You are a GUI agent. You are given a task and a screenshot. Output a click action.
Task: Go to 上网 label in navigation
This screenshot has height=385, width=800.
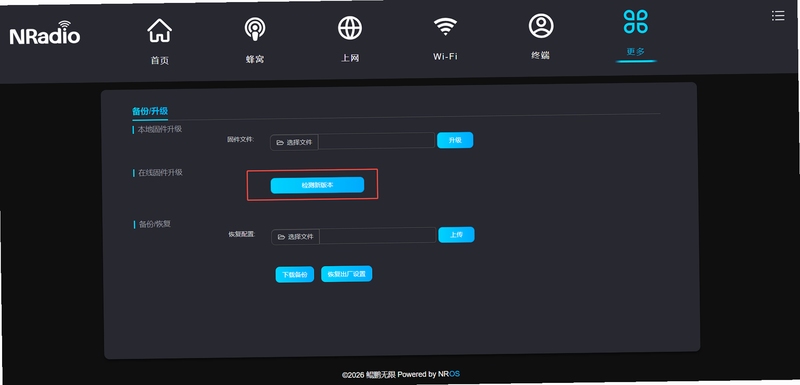point(350,58)
